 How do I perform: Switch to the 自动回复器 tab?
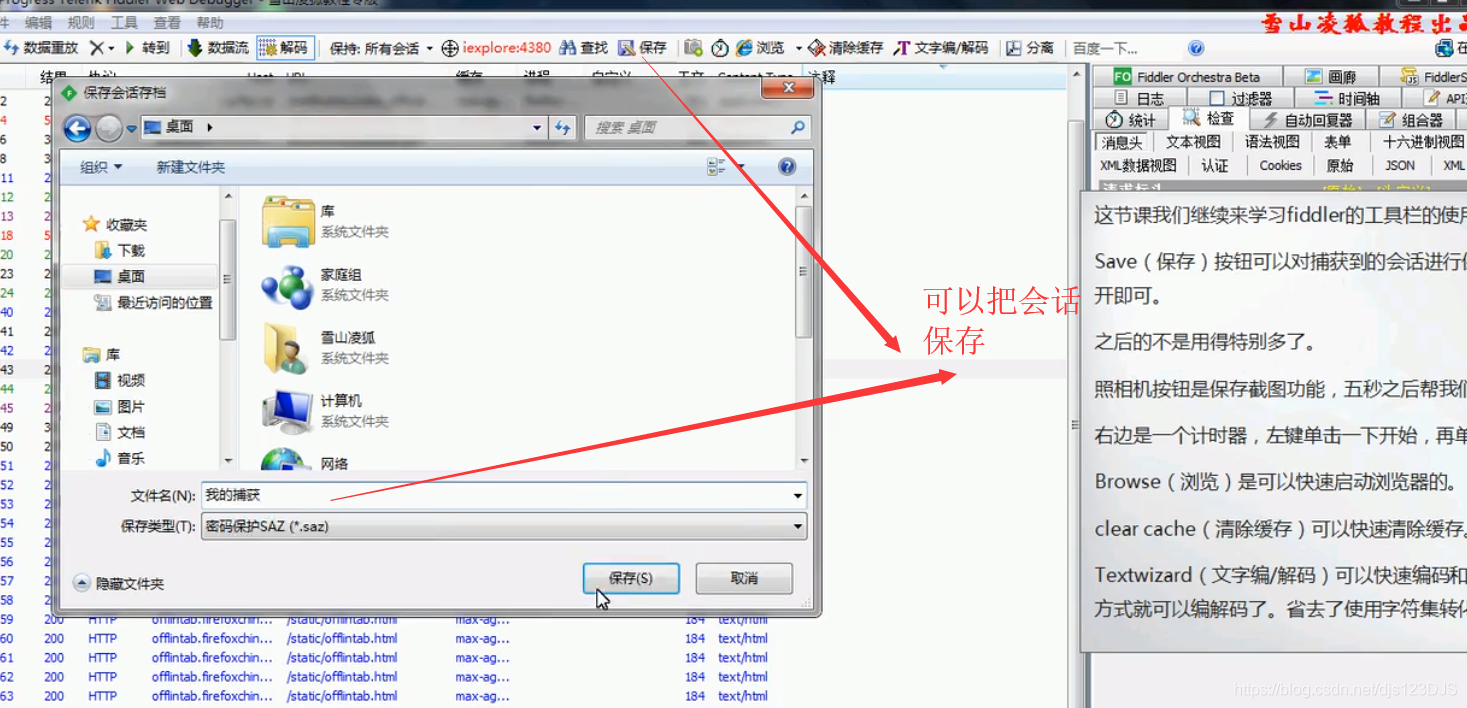pyautogui.click(x=1308, y=120)
